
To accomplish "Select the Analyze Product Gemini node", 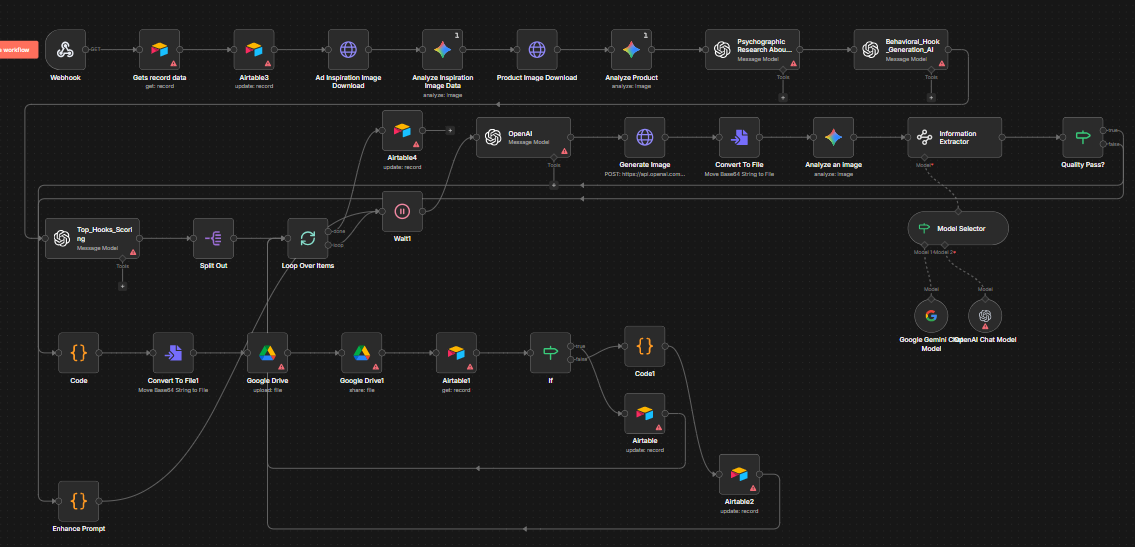I will 631,49.
